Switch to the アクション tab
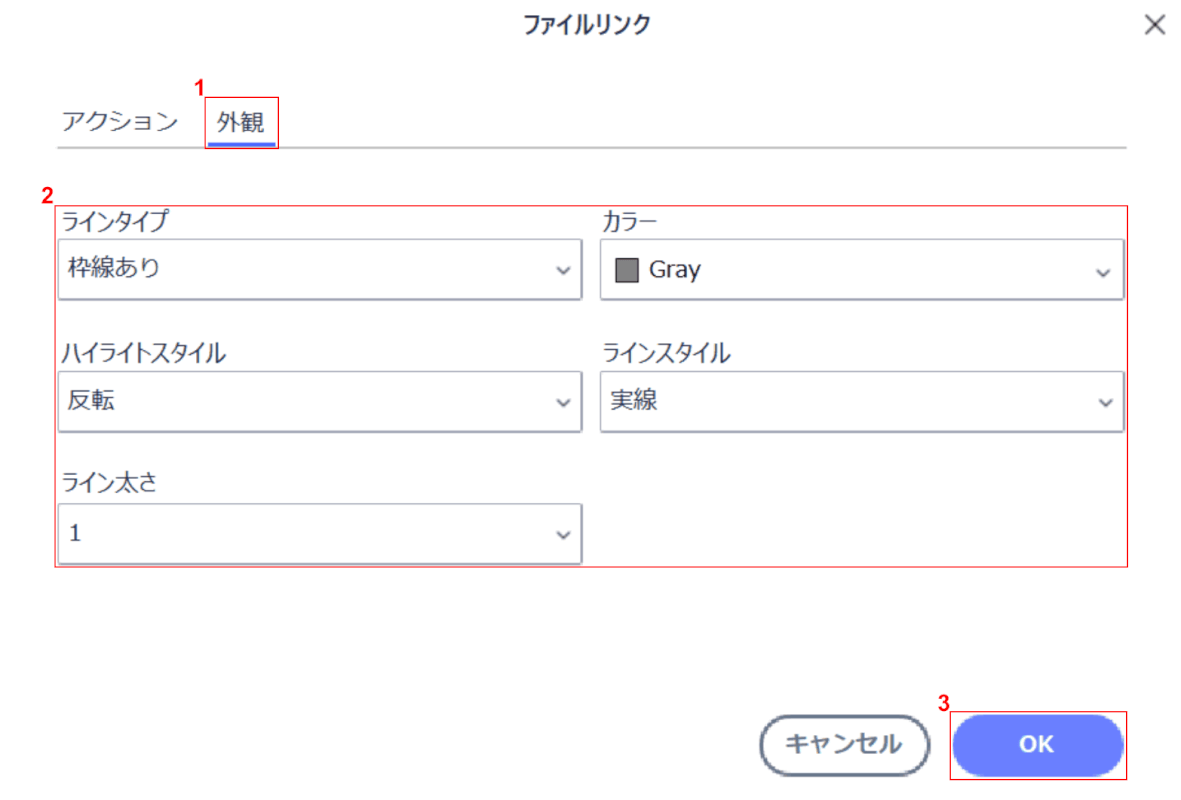Viewport: 1181px width, 800px height. point(120,123)
